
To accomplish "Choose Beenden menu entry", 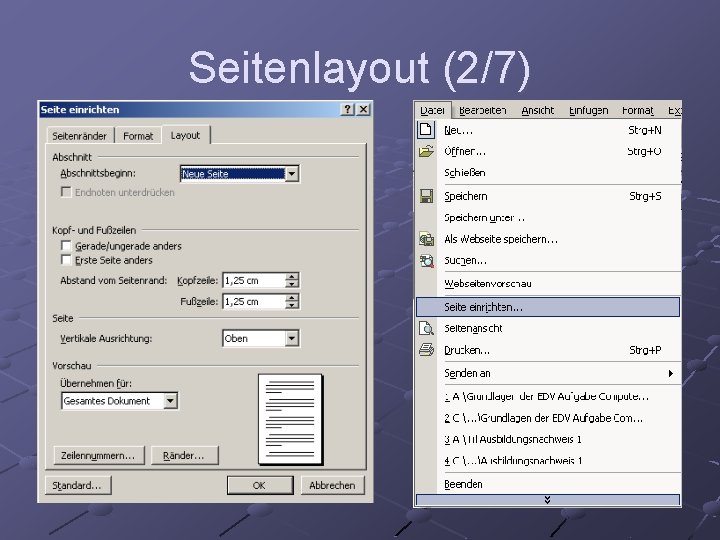I will [547, 484].
